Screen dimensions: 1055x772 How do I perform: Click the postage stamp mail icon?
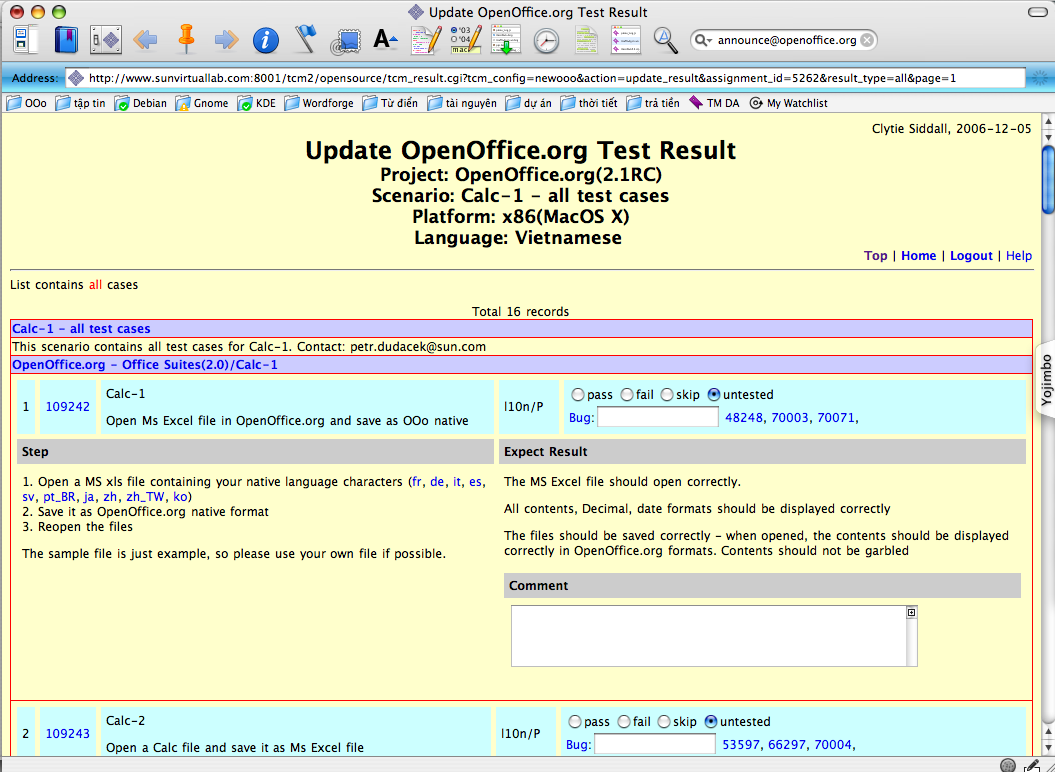346,42
